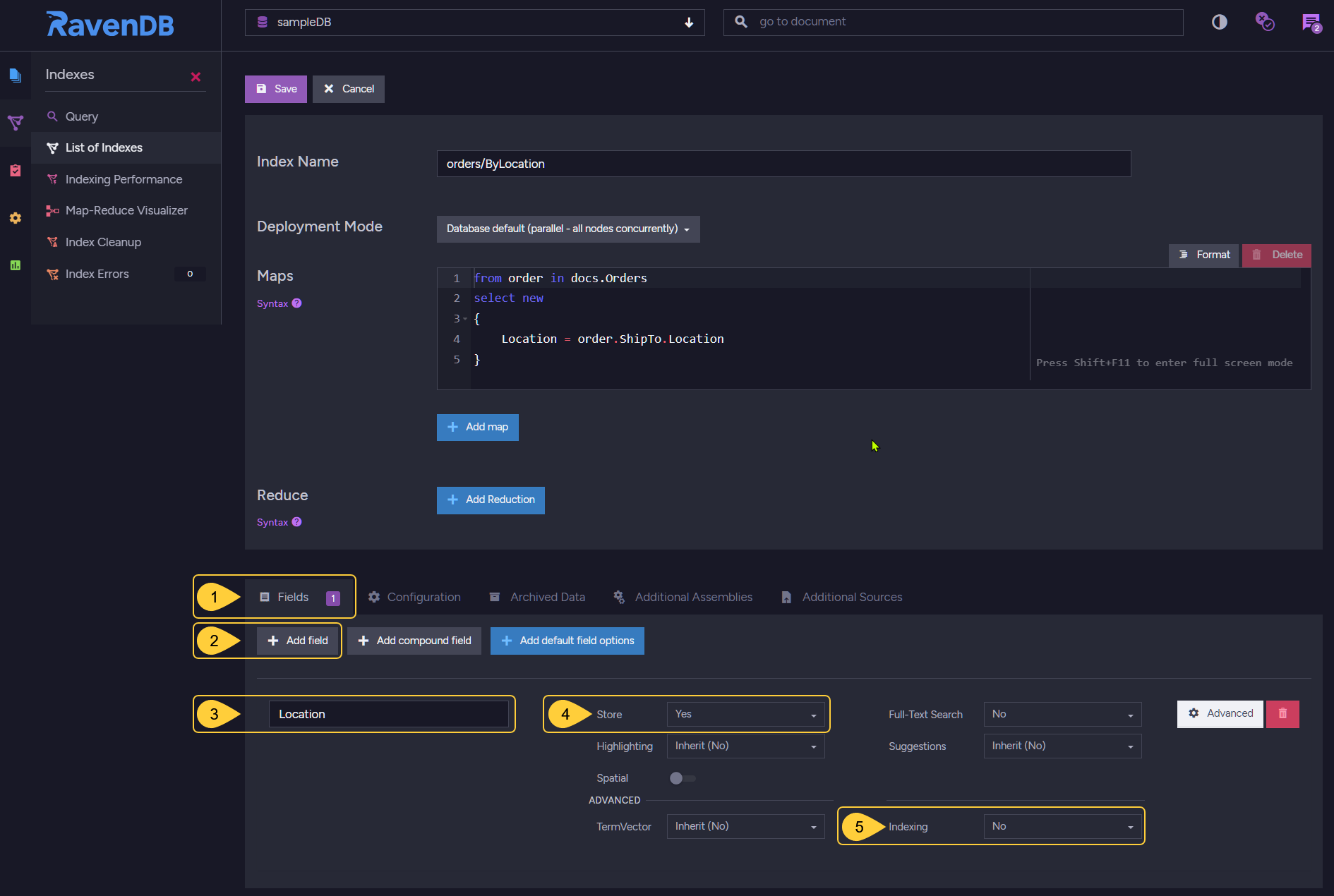This screenshot has width=1334, height=896.
Task: Click the sampleDB database icon
Action: 262,22
